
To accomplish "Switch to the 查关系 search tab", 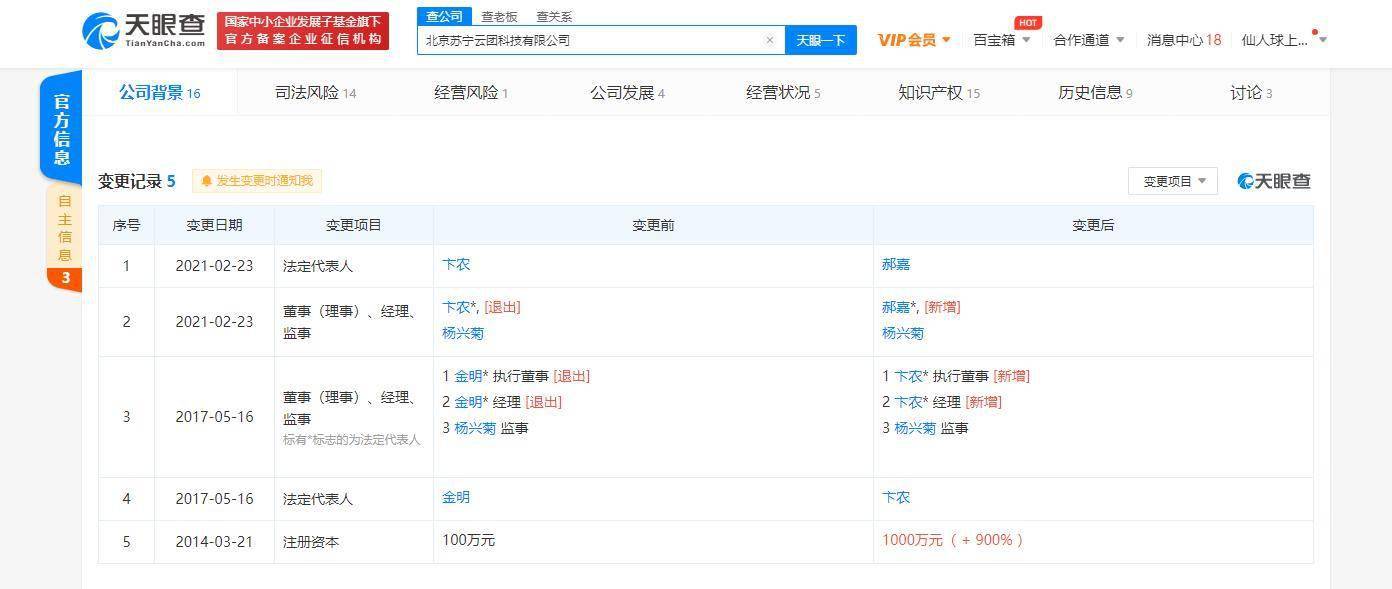I will pyautogui.click(x=554, y=17).
